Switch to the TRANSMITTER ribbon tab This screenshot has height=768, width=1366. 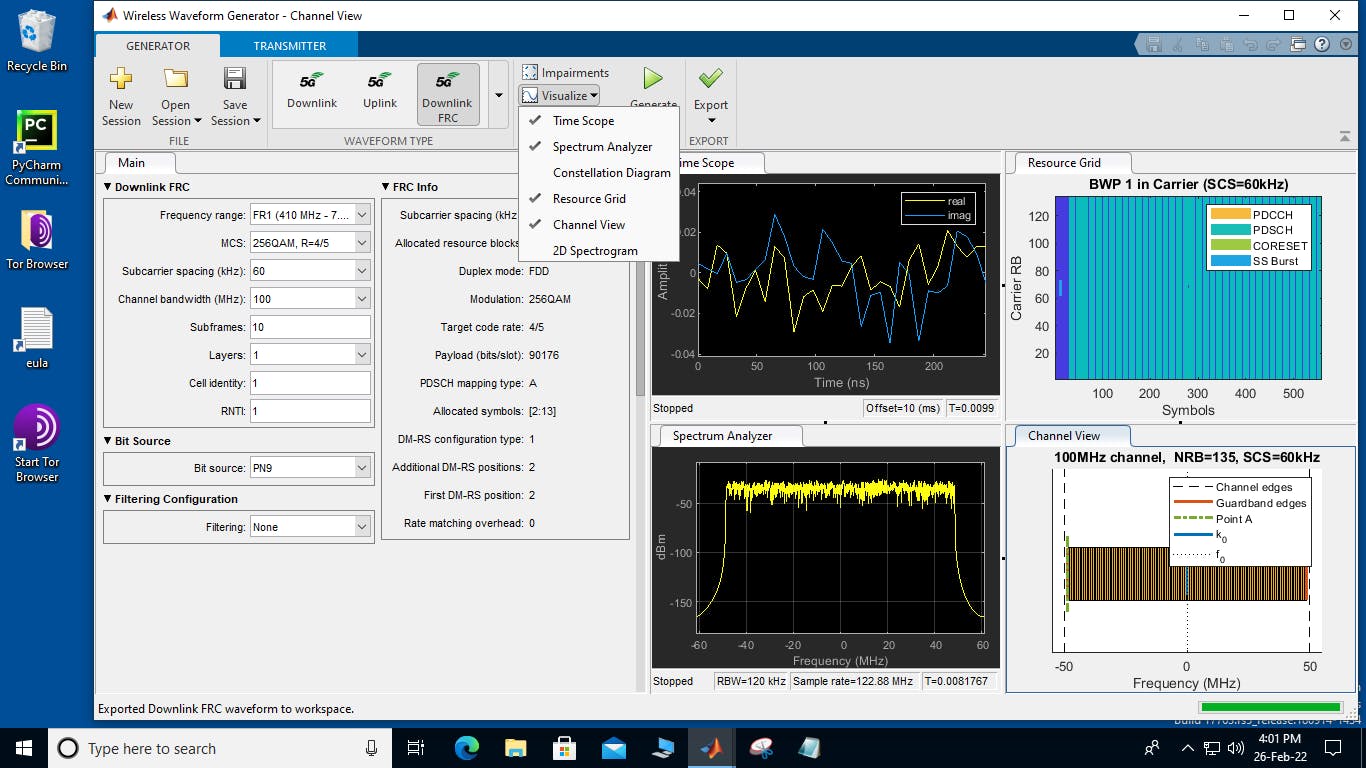tap(290, 46)
